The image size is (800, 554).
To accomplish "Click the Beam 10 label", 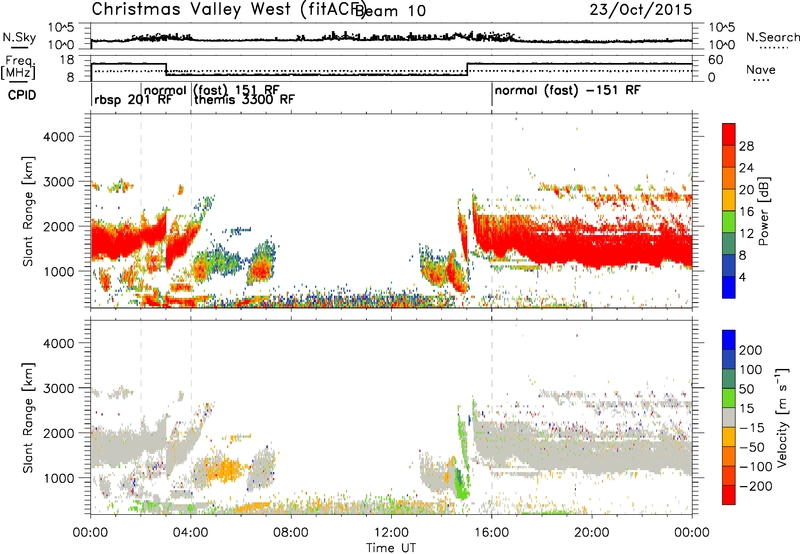I will pyautogui.click(x=390, y=11).
